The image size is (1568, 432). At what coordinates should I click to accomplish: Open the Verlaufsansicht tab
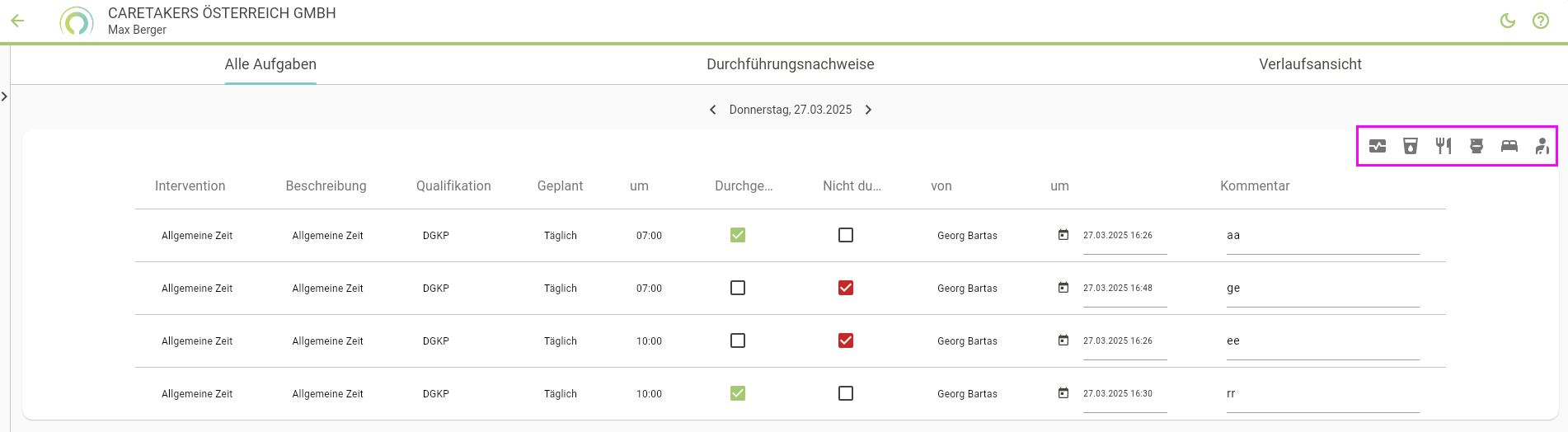pyautogui.click(x=1310, y=64)
